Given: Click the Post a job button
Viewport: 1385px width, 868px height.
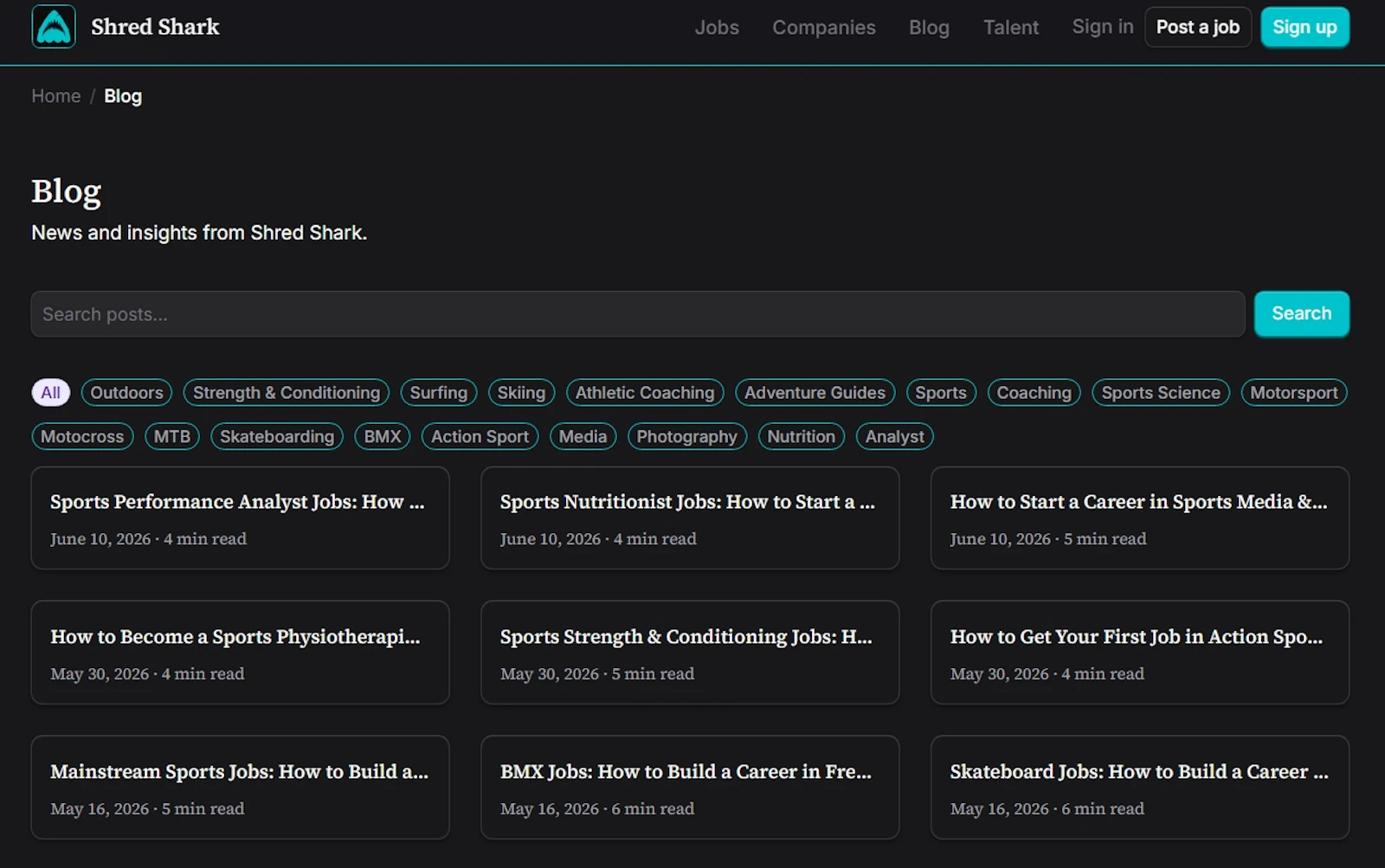Looking at the screenshot, I should 1198,27.
